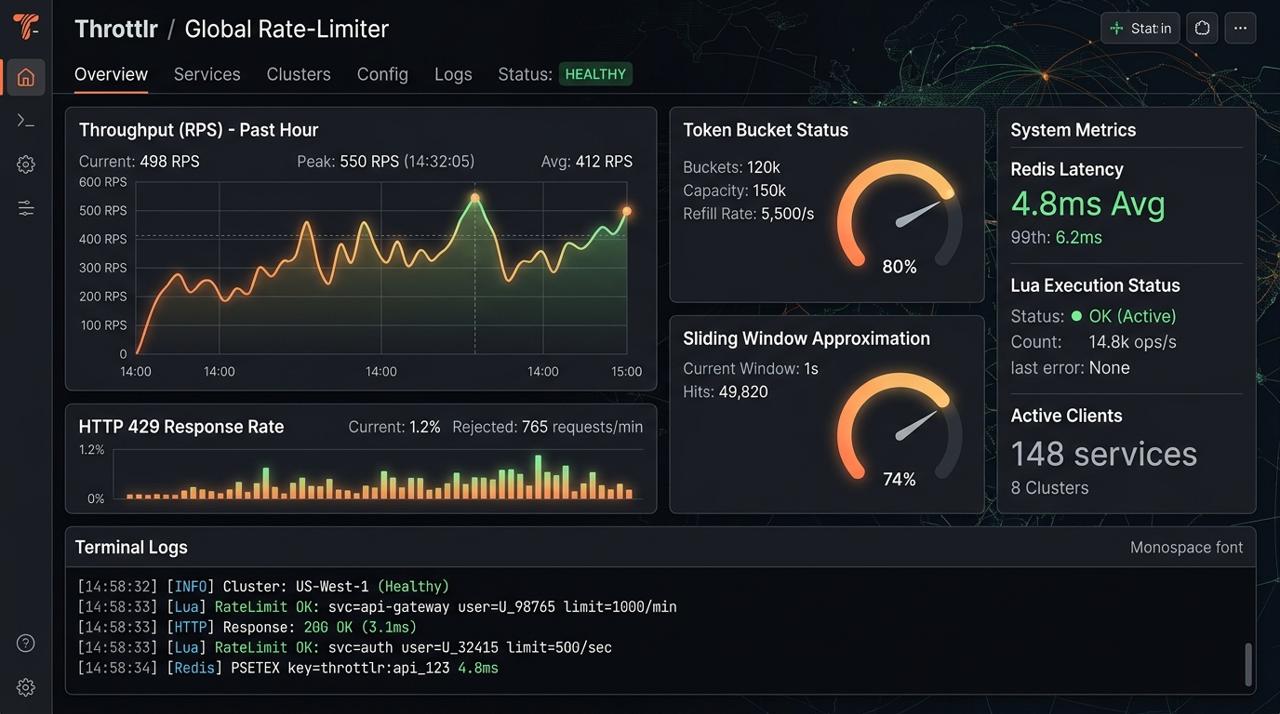This screenshot has height=714, width=1280.
Task: Click the throughput peak point on chart
Action: [476, 198]
